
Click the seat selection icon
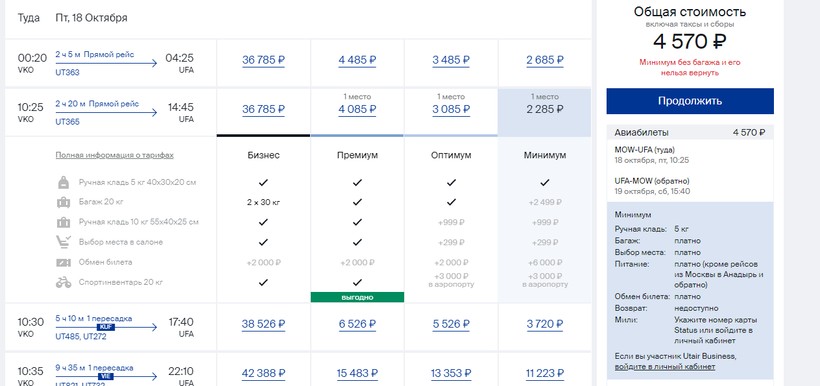pyautogui.click(x=63, y=242)
